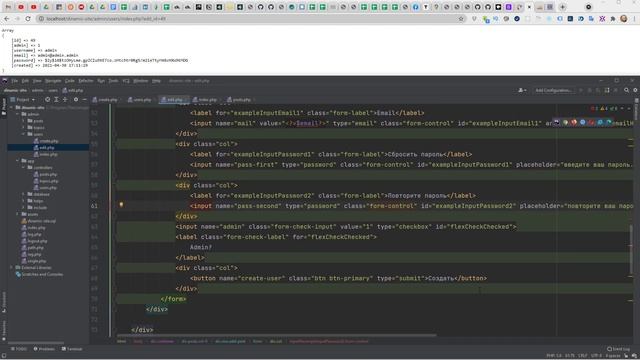The image size is (640, 360).
Task: Expand the assets folder
Action: coord(18,214)
